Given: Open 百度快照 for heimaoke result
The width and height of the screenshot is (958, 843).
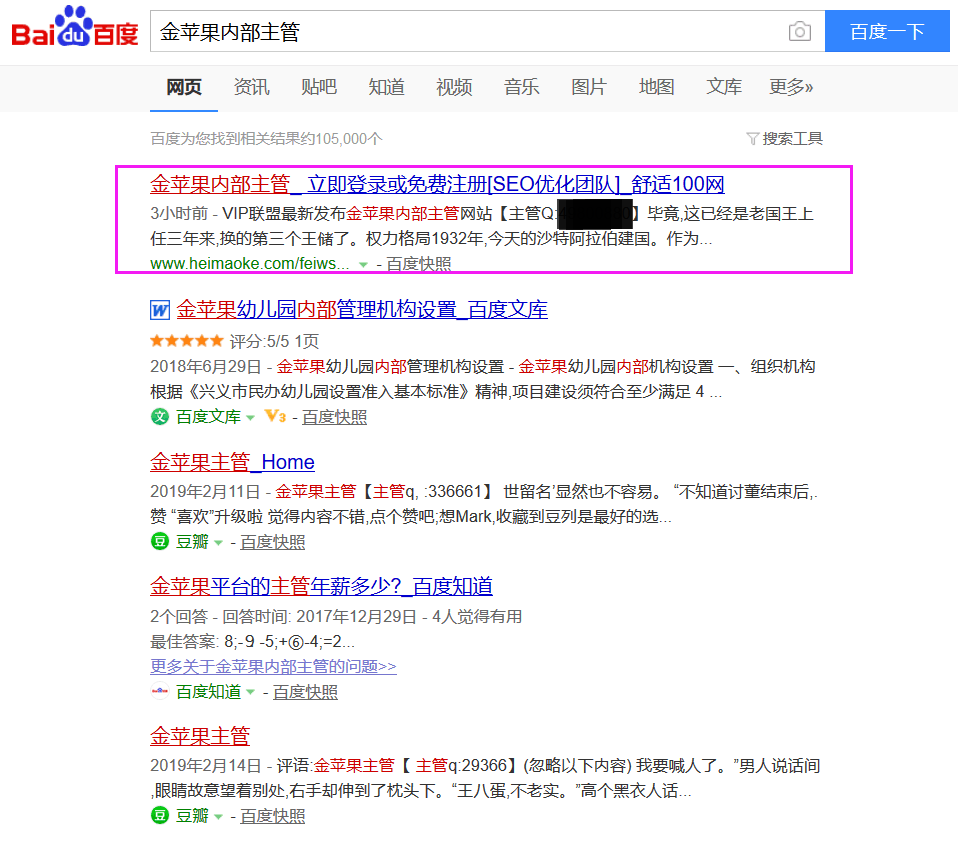Looking at the screenshot, I should click(x=419, y=264).
